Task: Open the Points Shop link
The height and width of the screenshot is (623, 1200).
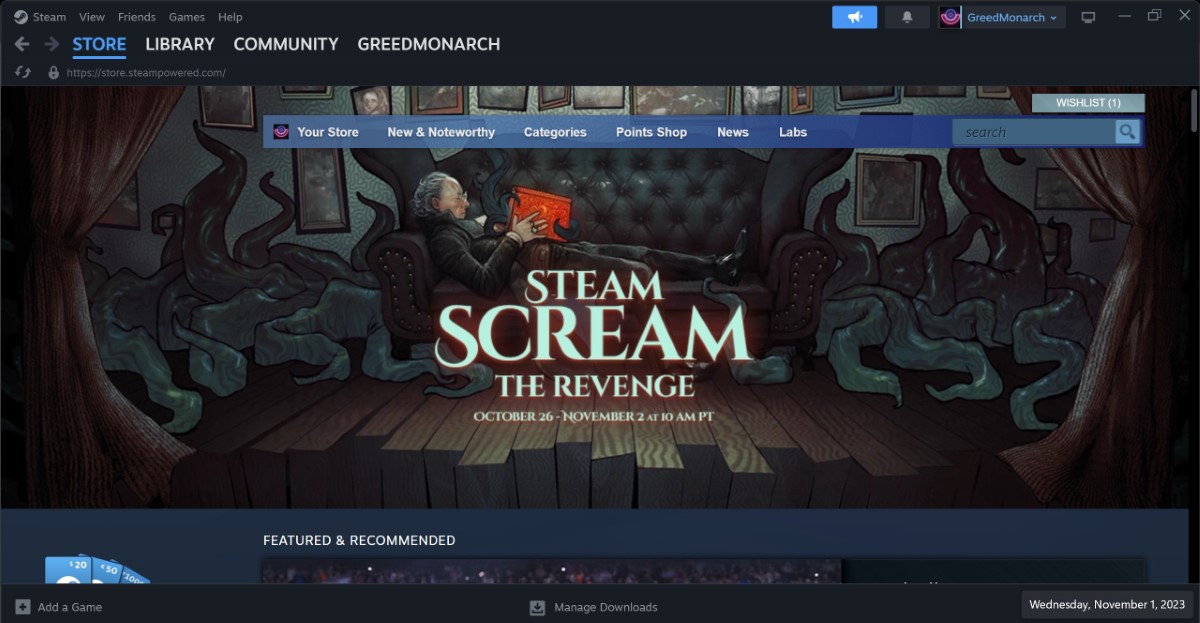Action: pos(651,132)
